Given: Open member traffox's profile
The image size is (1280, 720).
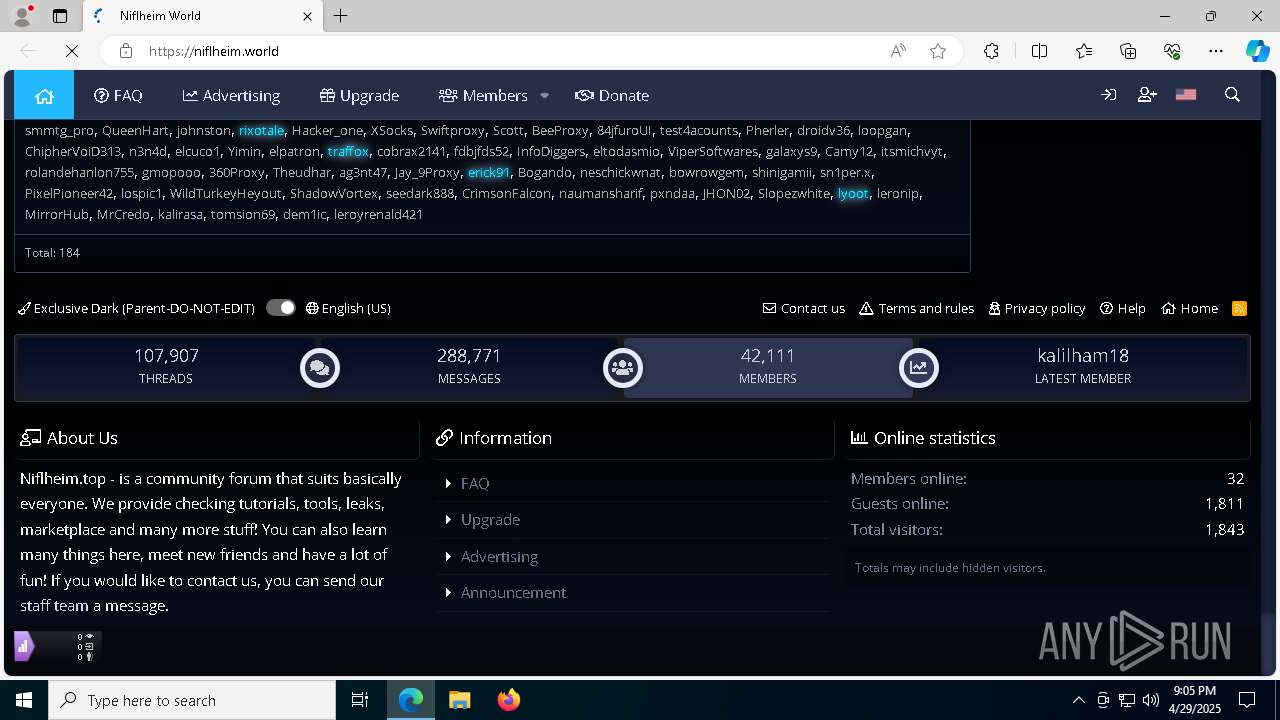Looking at the screenshot, I should [348, 151].
